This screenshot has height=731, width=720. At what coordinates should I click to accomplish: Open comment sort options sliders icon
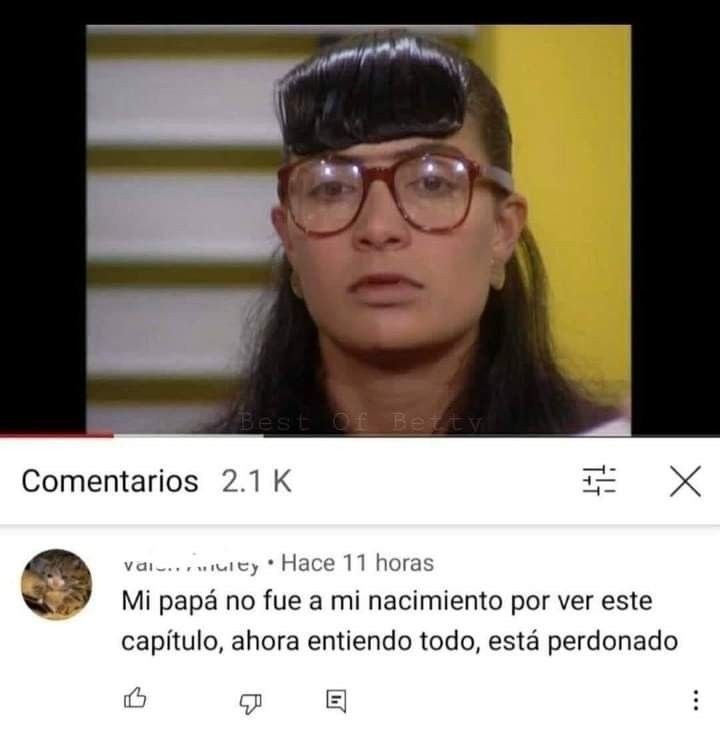599,481
